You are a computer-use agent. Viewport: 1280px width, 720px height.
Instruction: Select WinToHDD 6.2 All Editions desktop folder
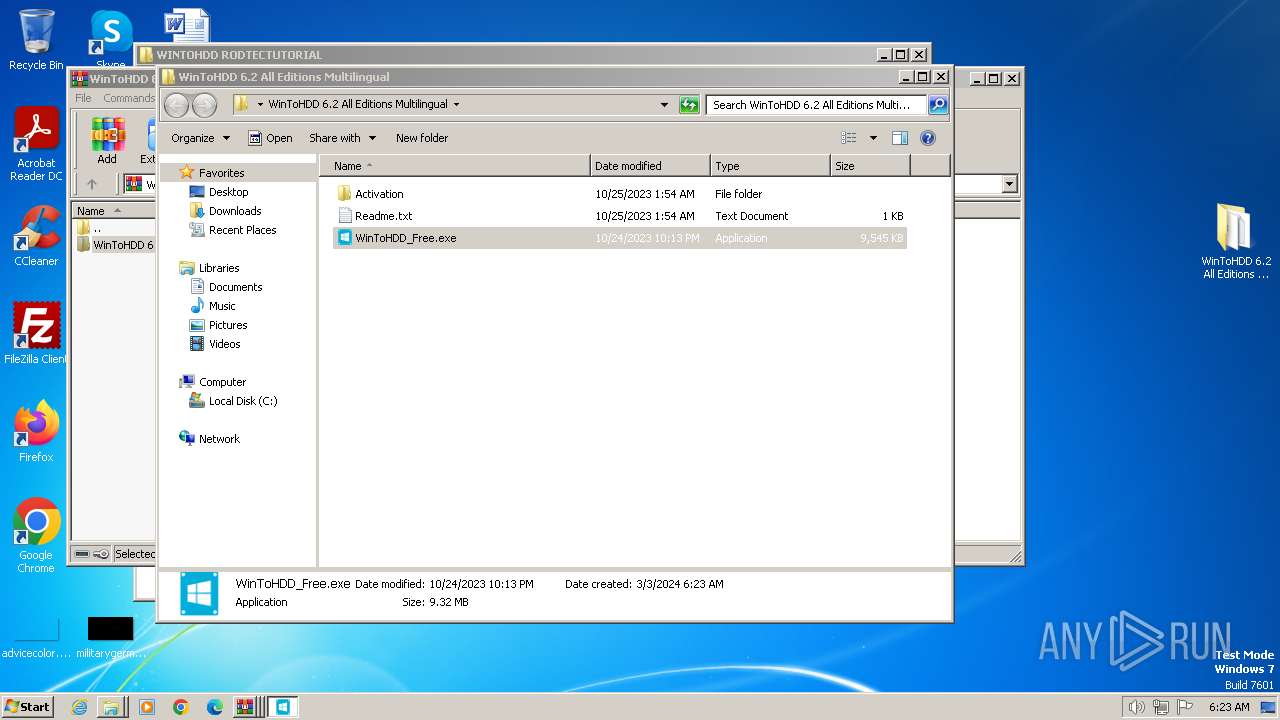(1236, 241)
